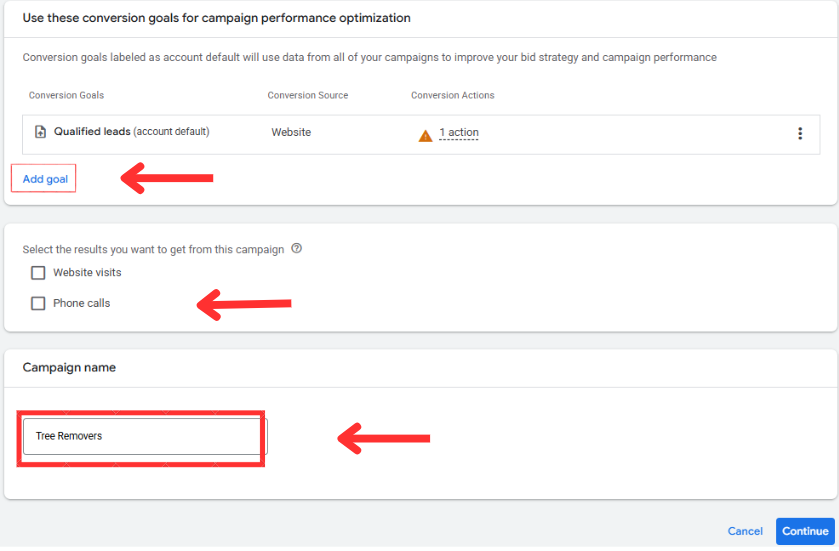Click the Add goal button
The image size is (839, 551).
coord(44,179)
